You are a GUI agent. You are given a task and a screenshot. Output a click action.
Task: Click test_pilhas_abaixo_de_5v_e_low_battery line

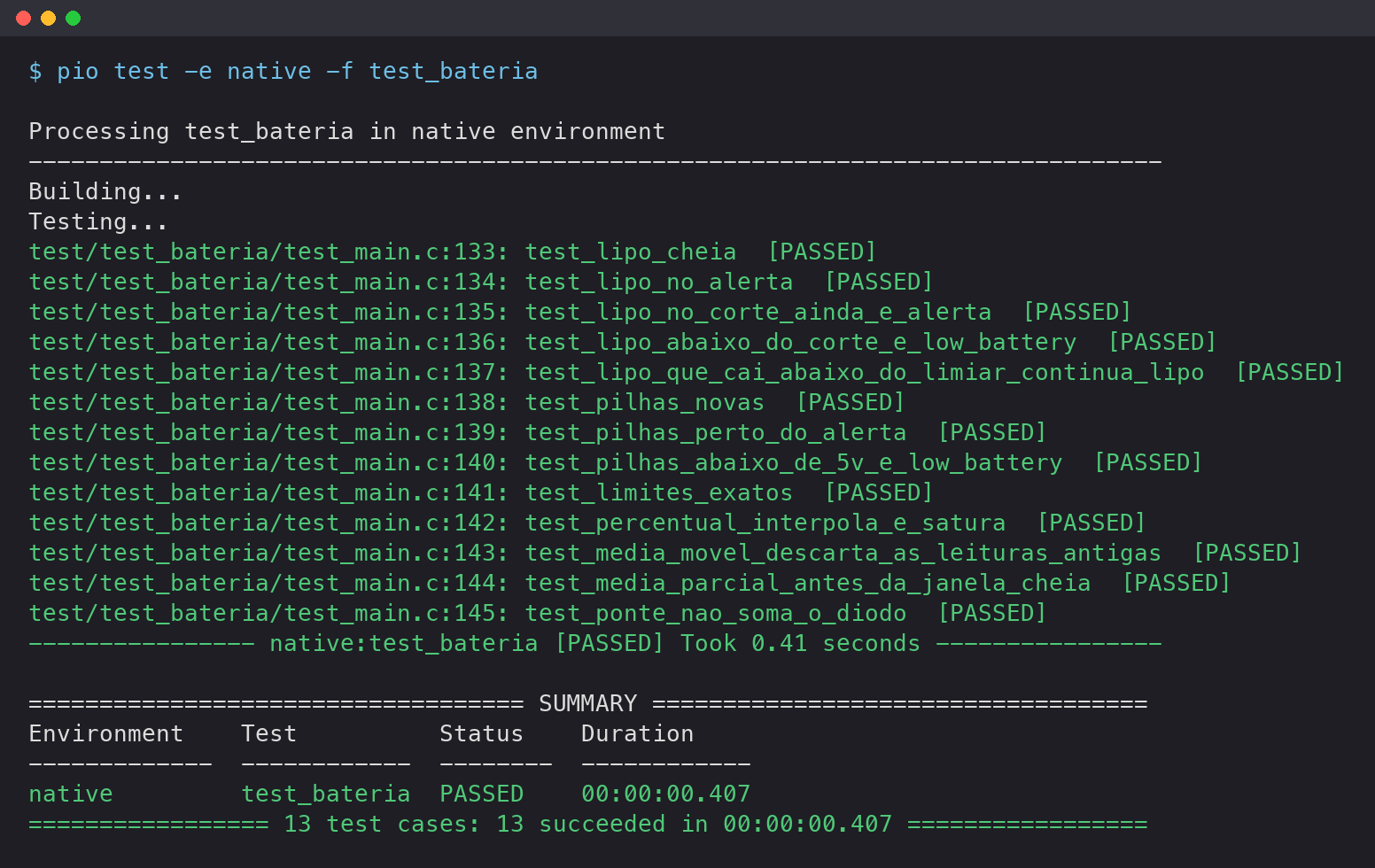pos(616,462)
